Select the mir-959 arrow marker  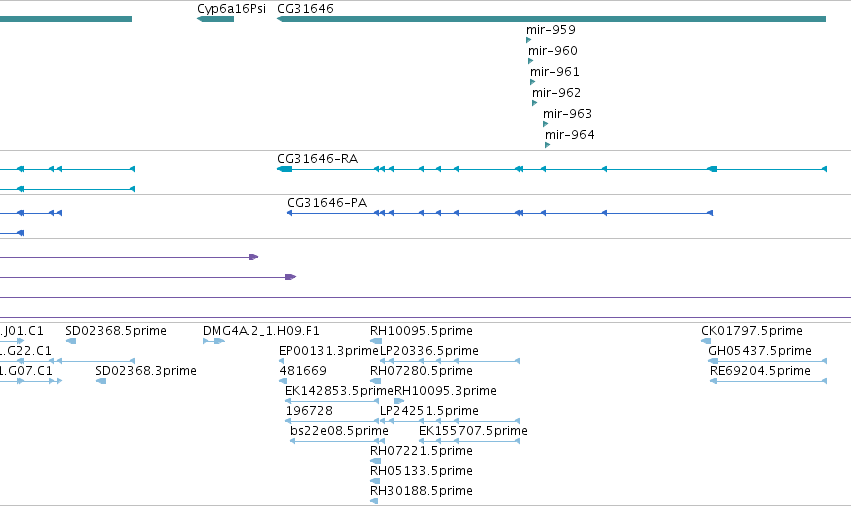pos(529,40)
